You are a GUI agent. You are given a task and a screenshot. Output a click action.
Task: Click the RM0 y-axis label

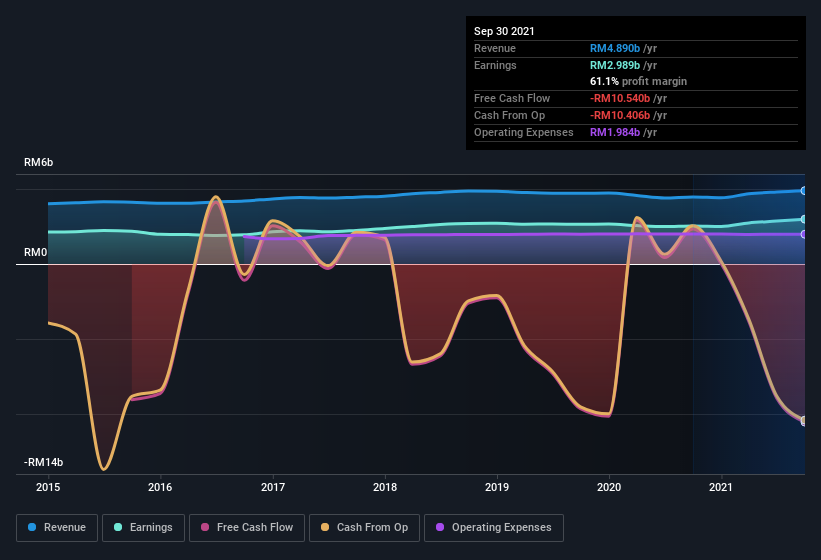coord(36,253)
